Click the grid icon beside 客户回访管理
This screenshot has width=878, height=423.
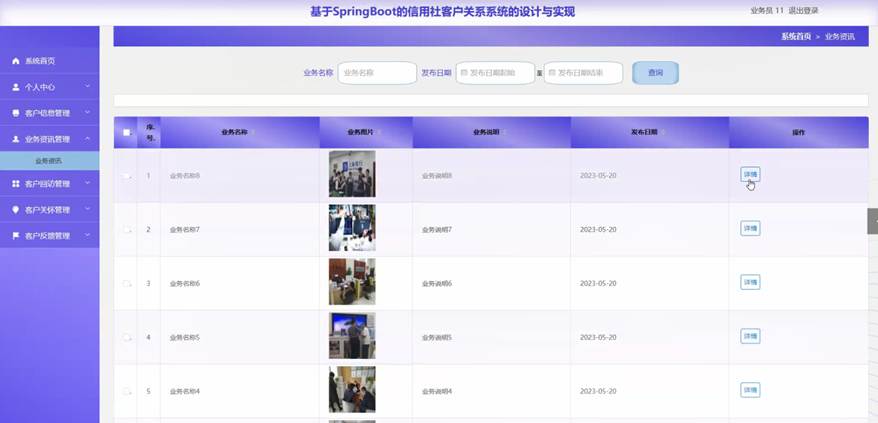pyautogui.click(x=16, y=184)
